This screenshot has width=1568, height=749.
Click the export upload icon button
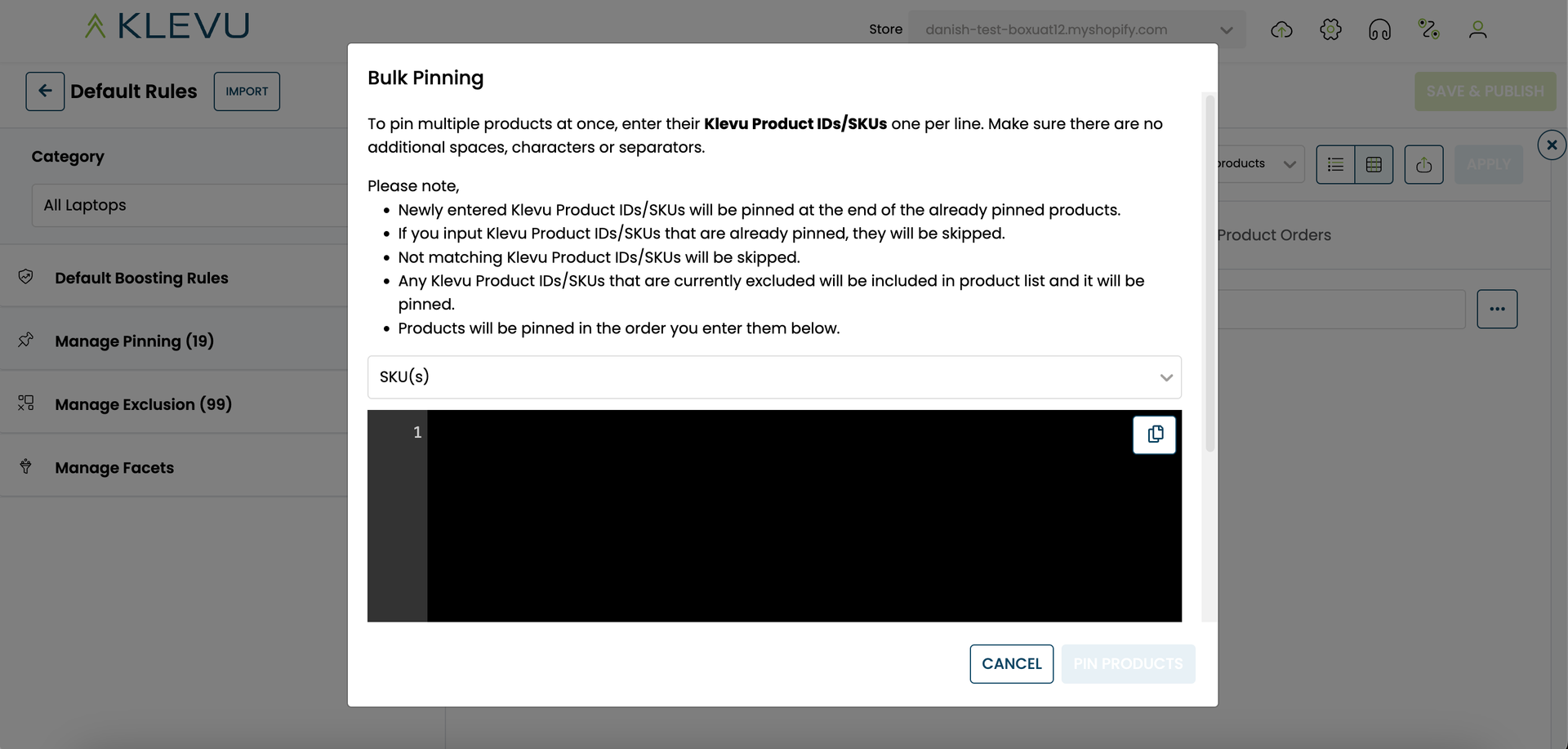pyautogui.click(x=1423, y=165)
